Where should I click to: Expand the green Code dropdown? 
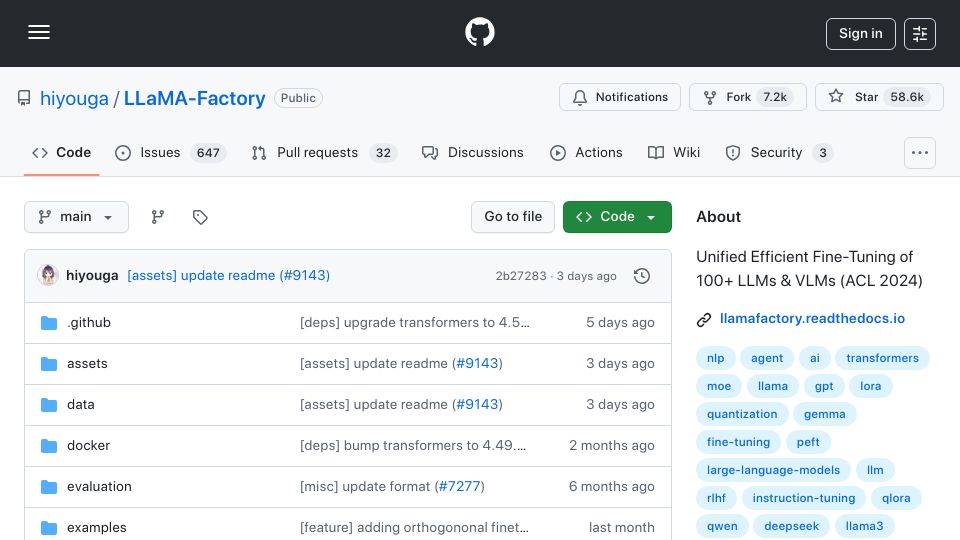617,217
